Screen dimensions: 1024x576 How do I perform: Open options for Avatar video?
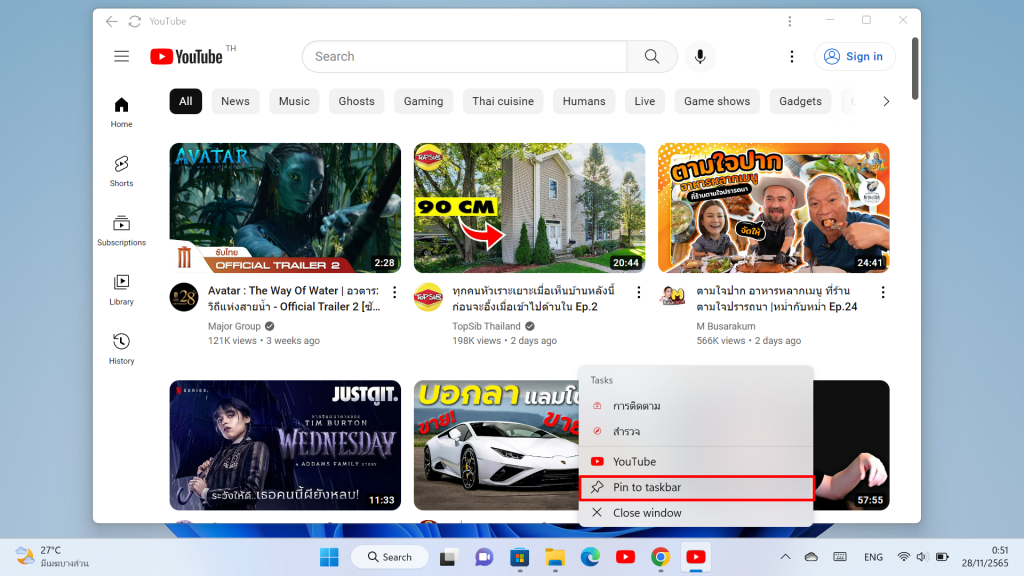pos(394,292)
